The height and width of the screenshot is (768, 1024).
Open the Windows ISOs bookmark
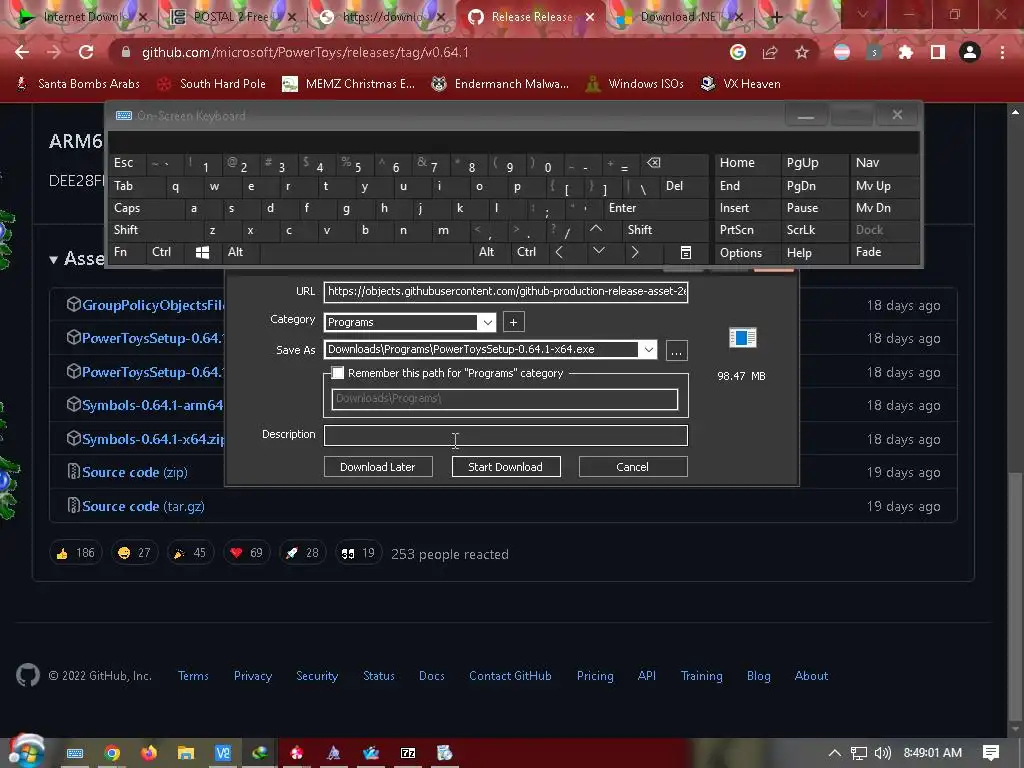pos(635,84)
